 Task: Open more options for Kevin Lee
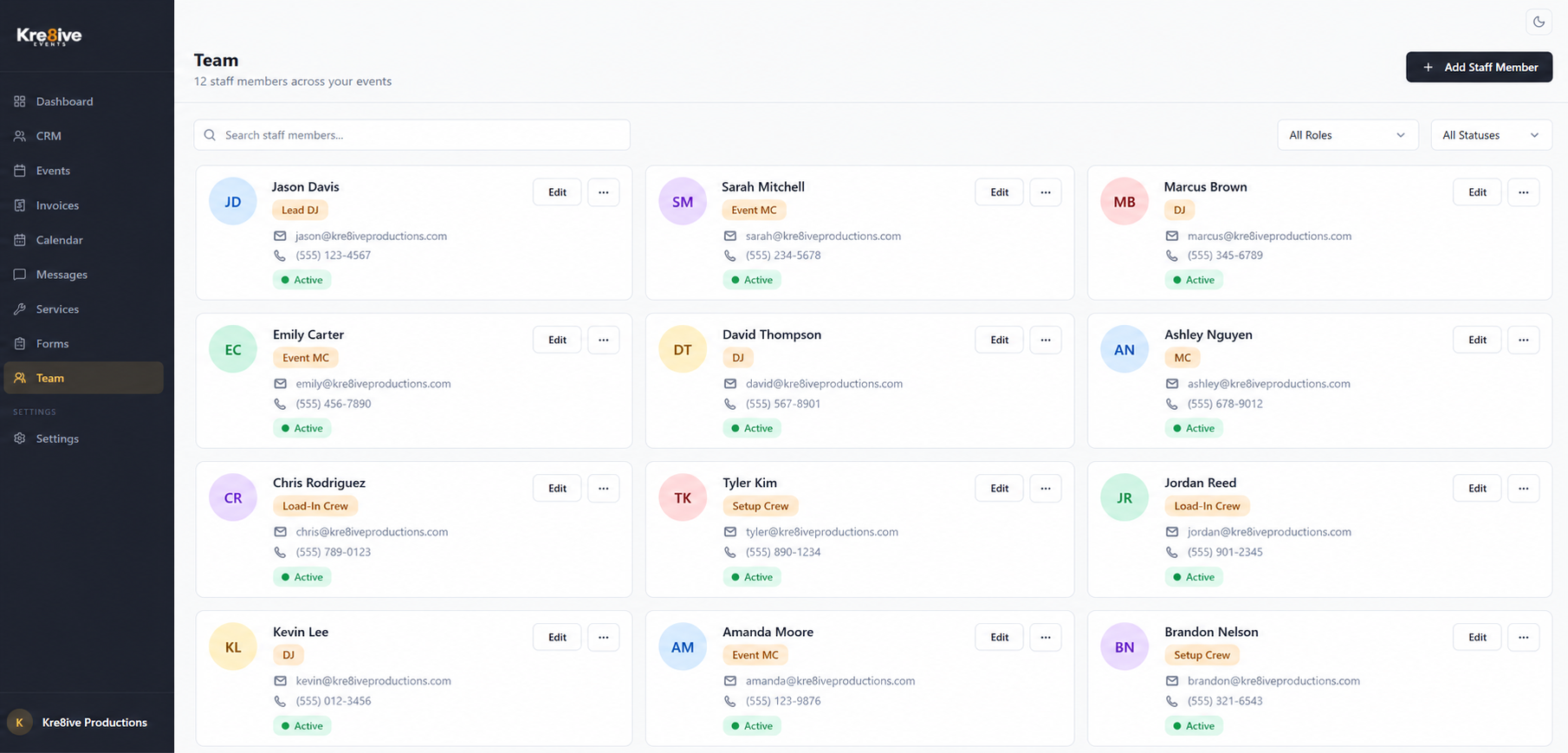click(603, 637)
